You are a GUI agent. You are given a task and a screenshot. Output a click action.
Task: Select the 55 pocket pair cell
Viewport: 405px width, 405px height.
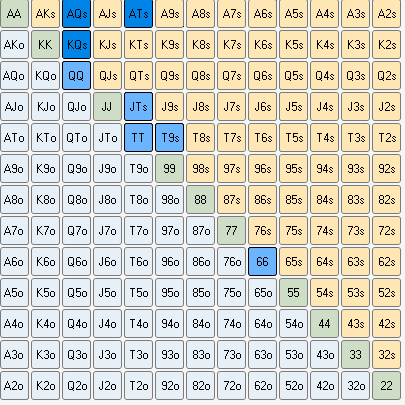point(293,293)
